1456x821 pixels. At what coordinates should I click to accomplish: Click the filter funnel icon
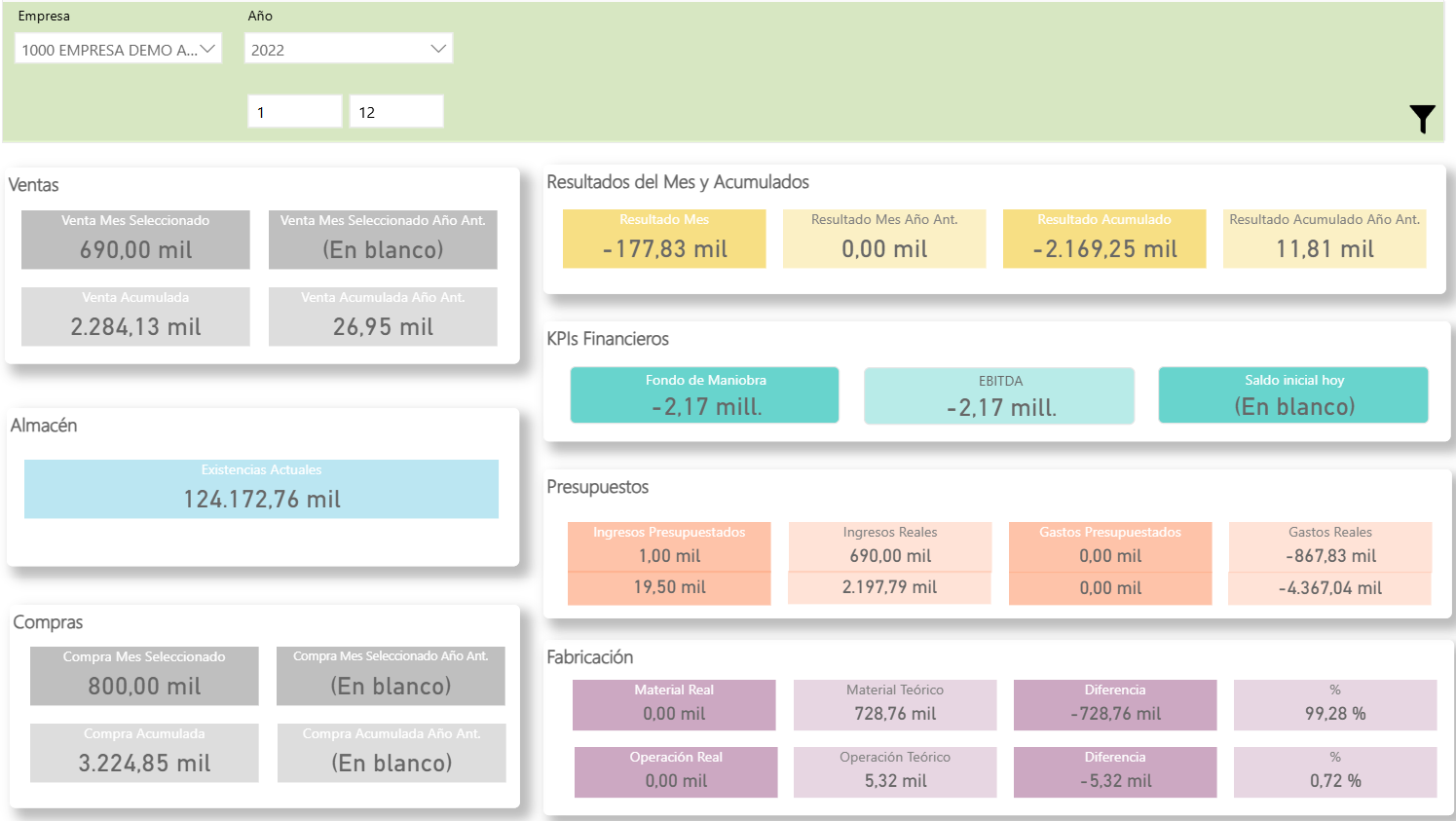click(x=1422, y=119)
